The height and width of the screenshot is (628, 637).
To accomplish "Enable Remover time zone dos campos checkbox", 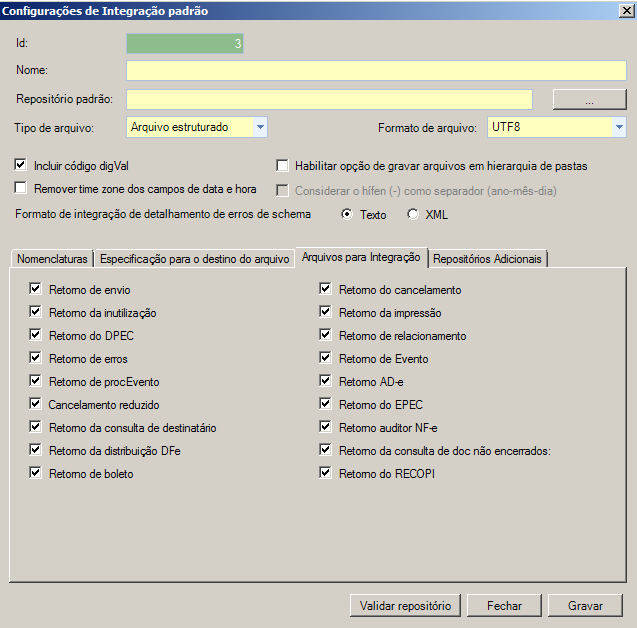I will click(x=21, y=187).
